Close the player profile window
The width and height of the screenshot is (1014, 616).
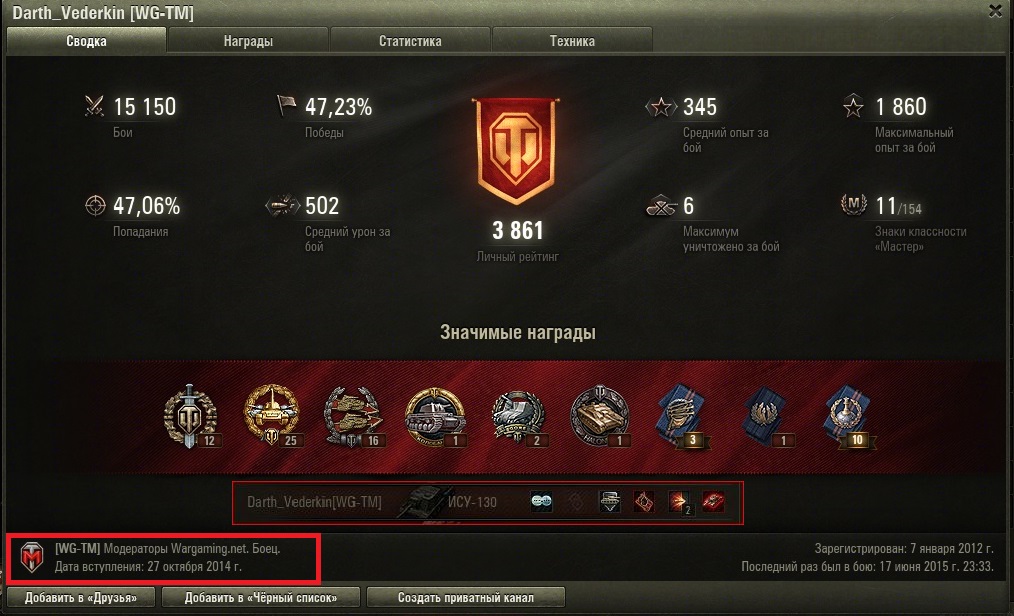pyautogui.click(x=995, y=11)
